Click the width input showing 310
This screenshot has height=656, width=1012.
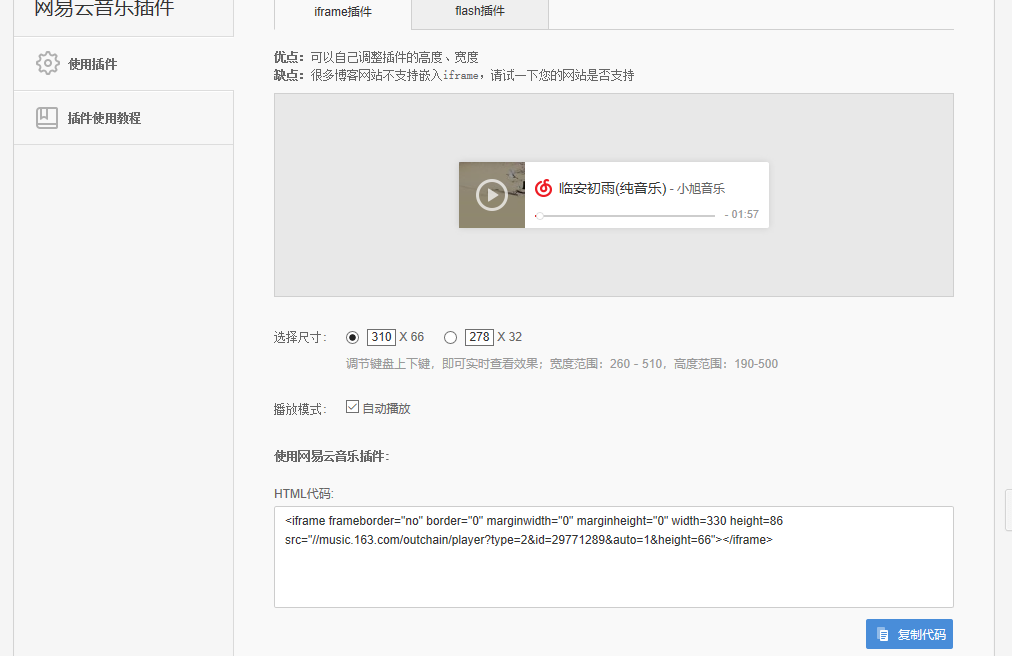pyautogui.click(x=382, y=337)
